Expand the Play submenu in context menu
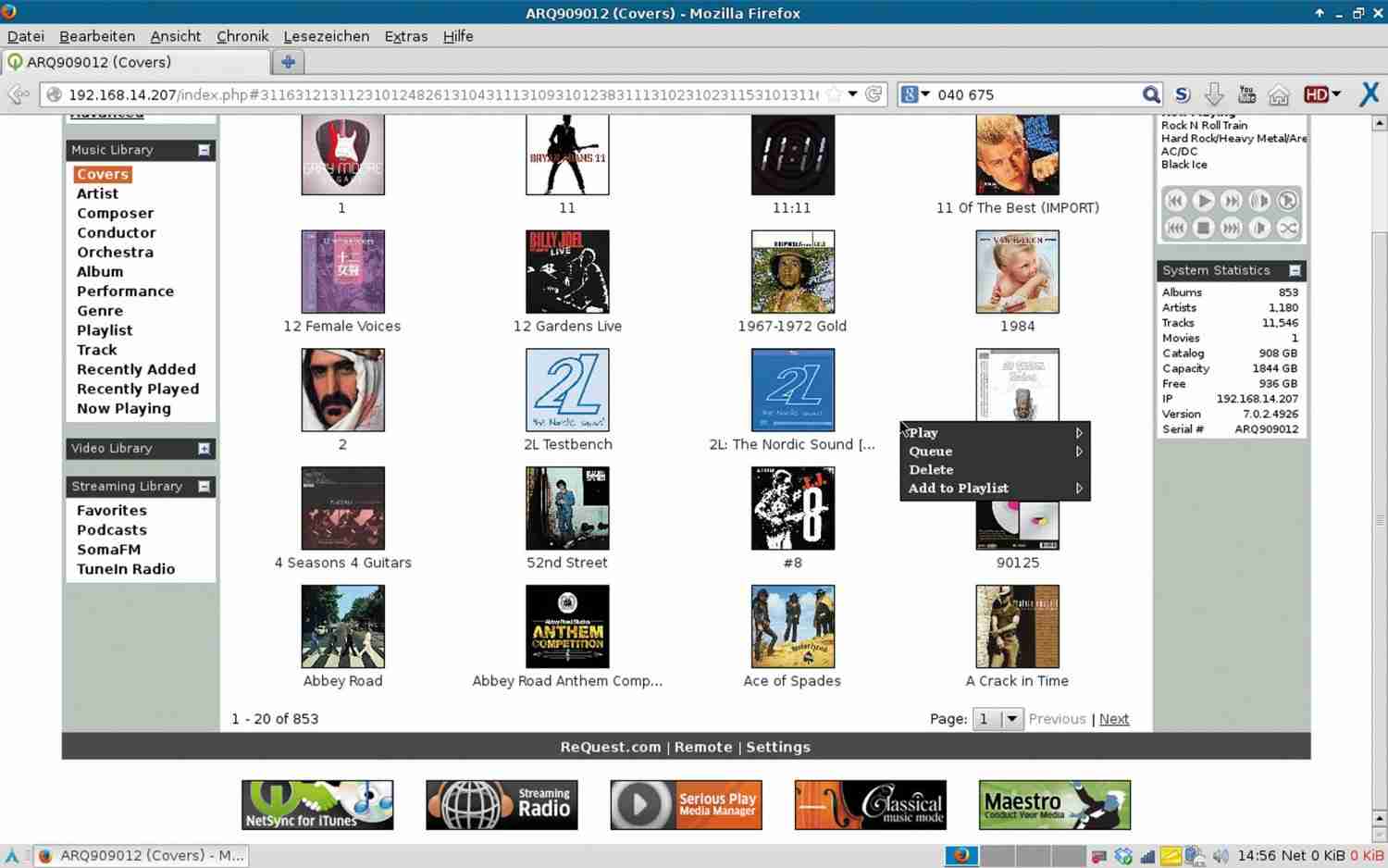Image resolution: width=1388 pixels, height=868 pixels. [995, 433]
